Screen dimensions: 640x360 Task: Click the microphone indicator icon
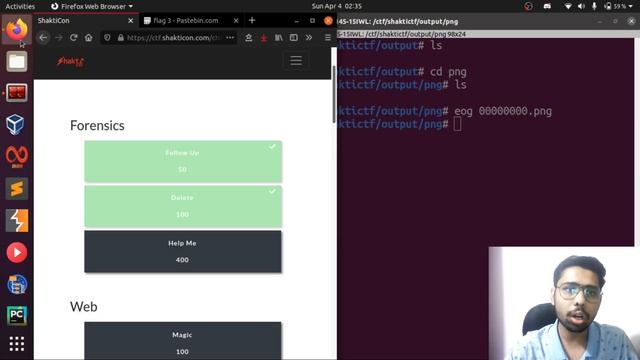(594, 6)
